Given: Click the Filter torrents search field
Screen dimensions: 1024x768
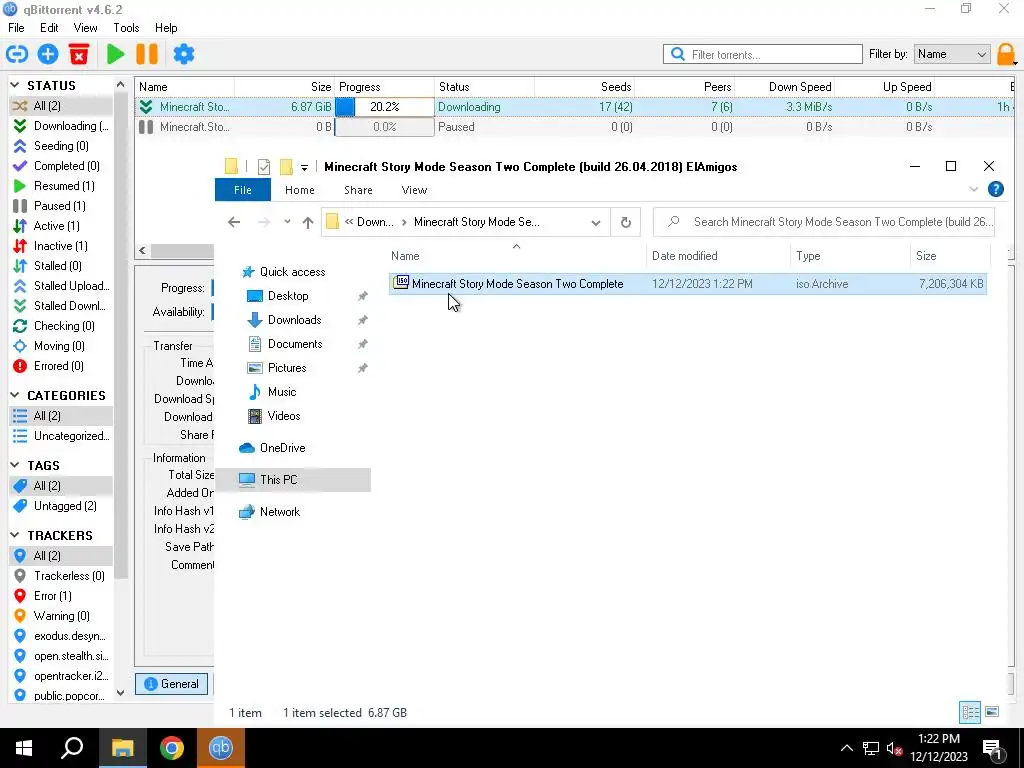Looking at the screenshot, I should 763,54.
